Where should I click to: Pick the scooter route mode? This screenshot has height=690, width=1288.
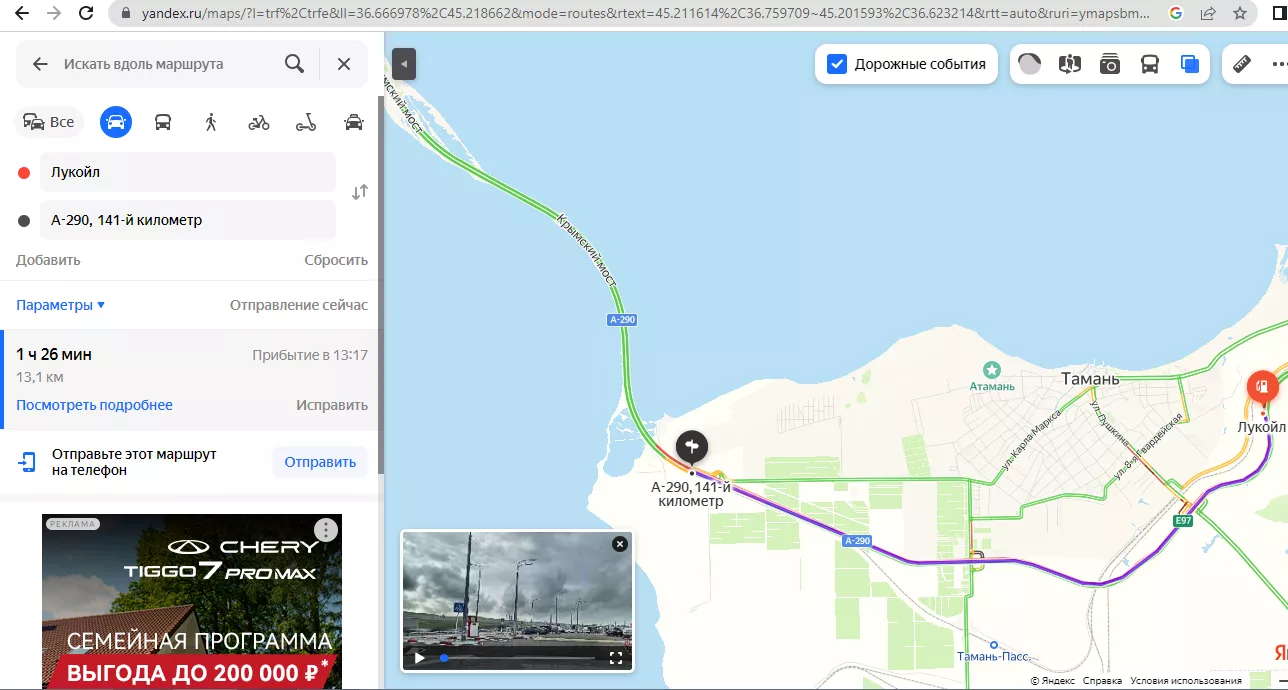point(306,122)
